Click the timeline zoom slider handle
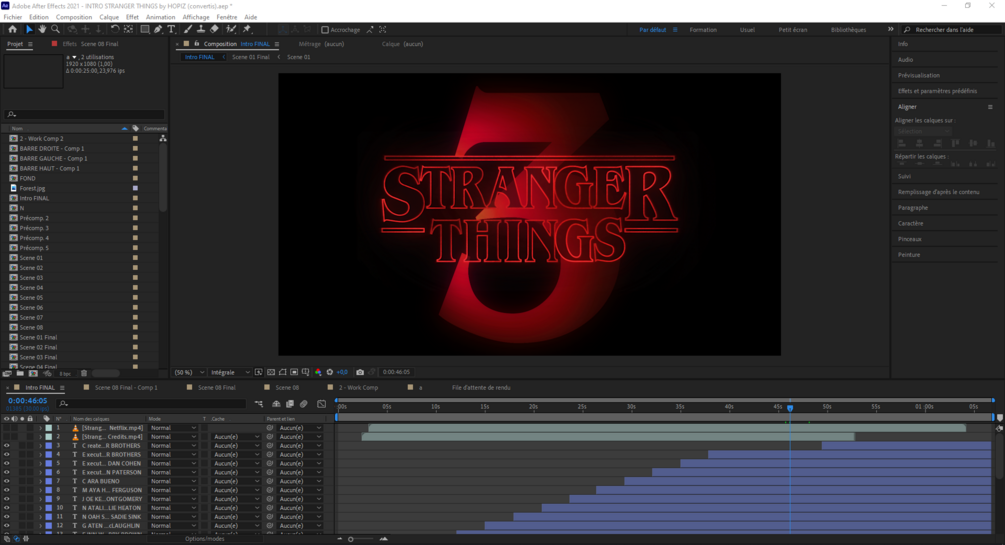The image size is (1005, 545). tap(351, 539)
